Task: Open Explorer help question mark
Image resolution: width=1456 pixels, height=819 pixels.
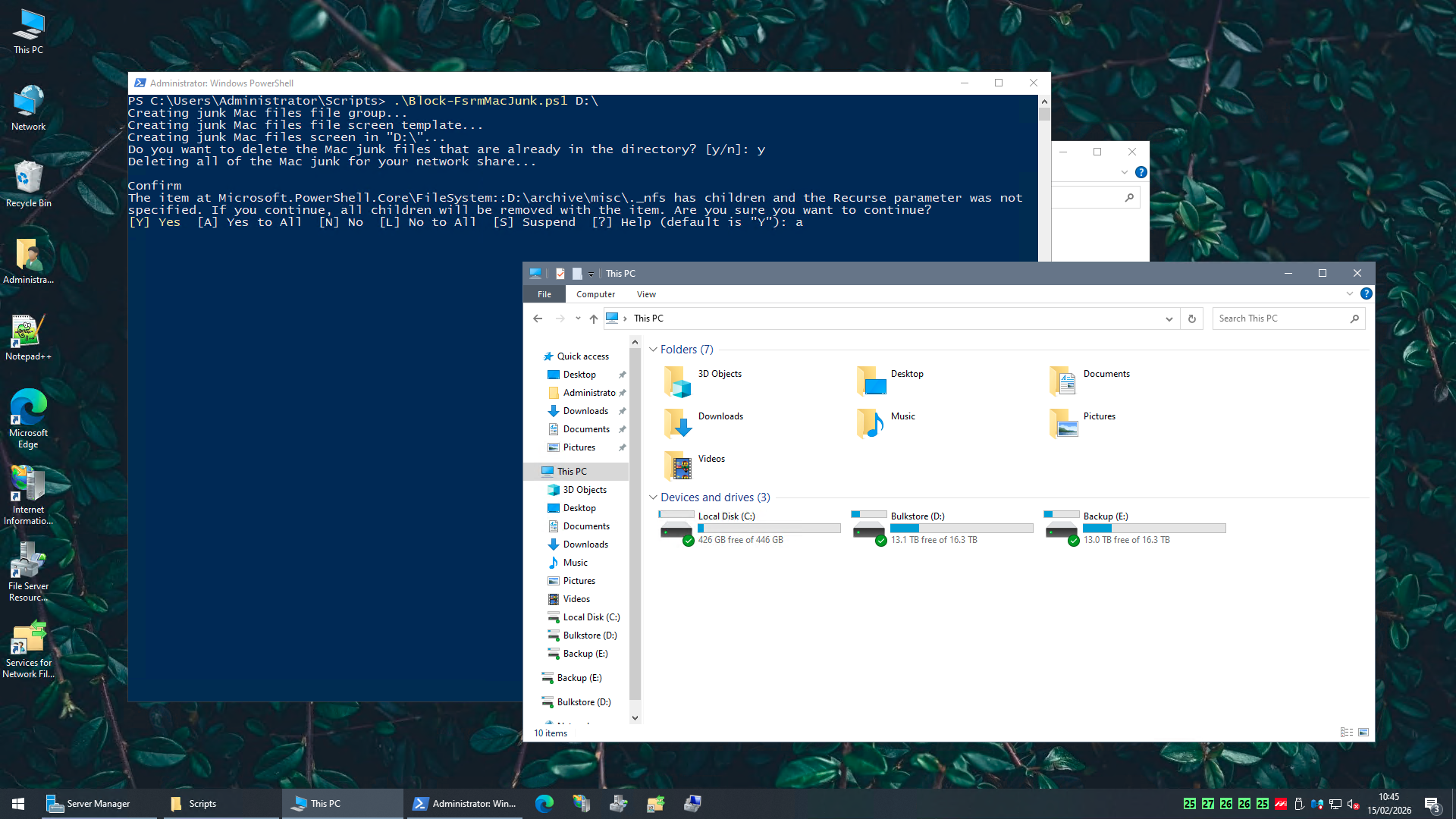Action: click(1366, 293)
